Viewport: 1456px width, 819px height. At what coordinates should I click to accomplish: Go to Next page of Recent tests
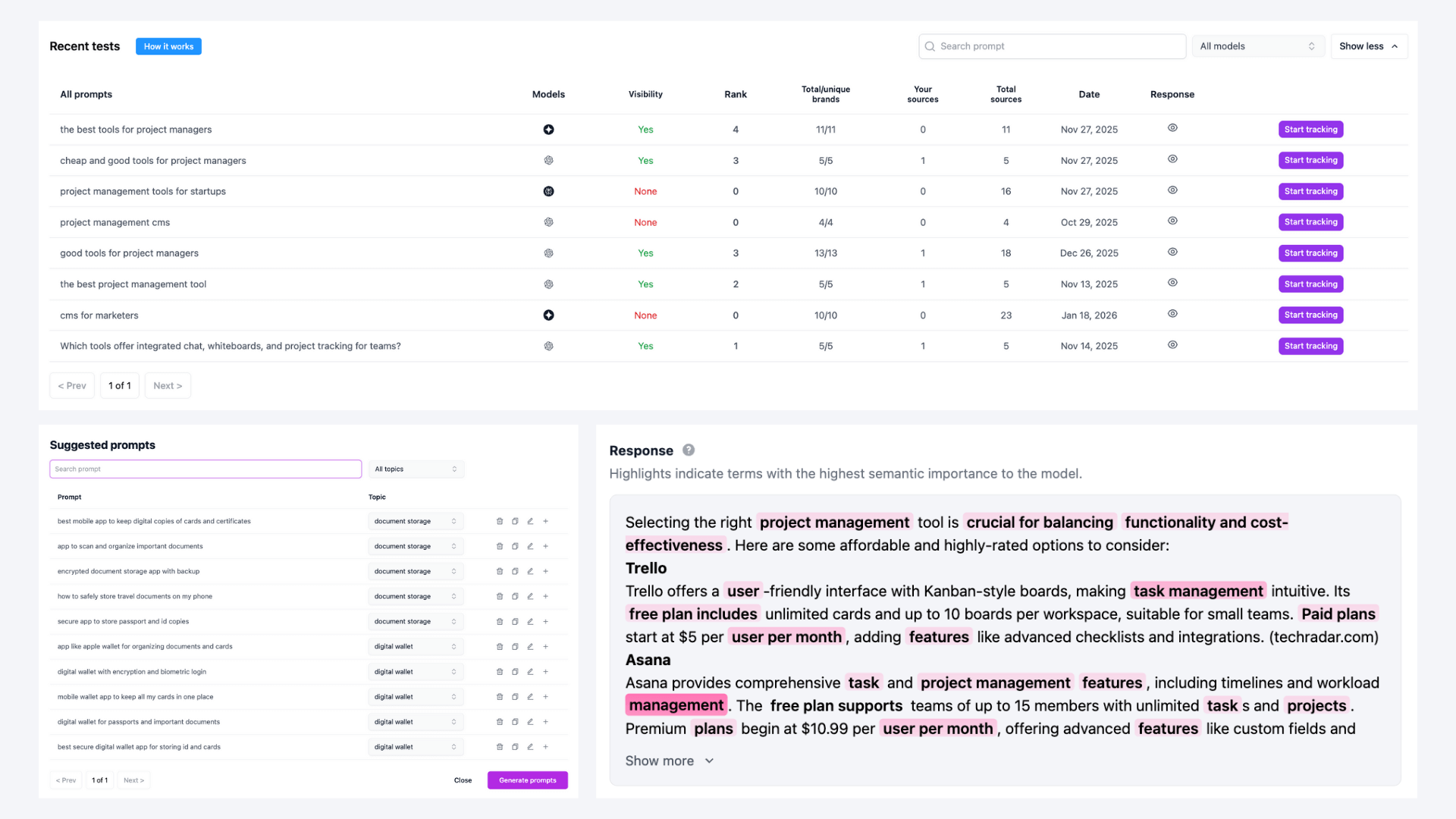coord(168,386)
